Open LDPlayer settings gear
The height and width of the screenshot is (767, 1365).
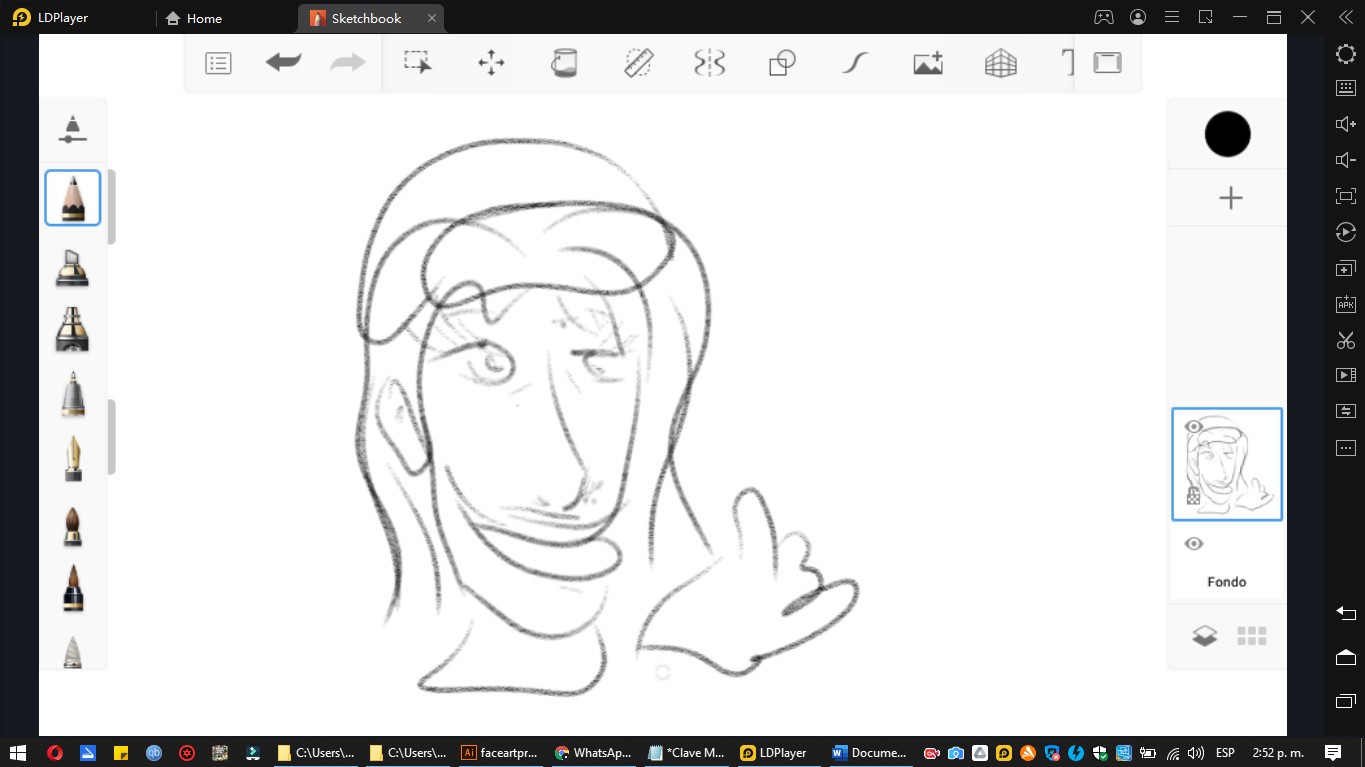pos(1346,54)
